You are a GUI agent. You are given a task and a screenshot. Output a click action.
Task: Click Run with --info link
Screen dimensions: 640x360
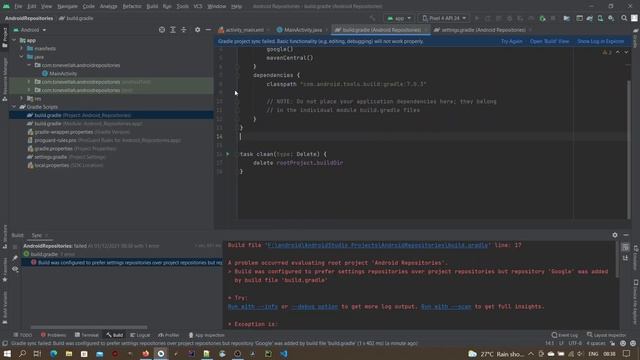pos(253,307)
